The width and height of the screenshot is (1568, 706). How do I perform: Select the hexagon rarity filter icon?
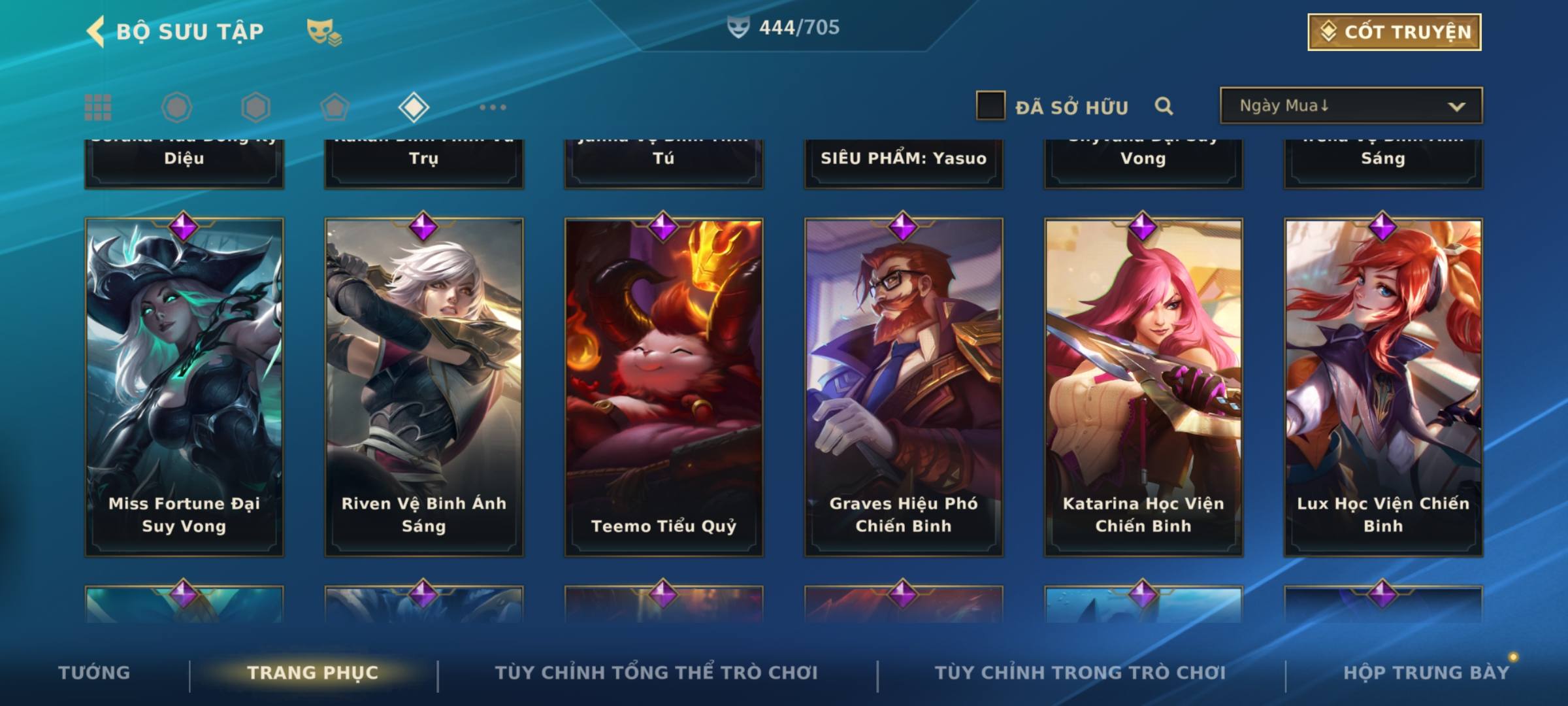point(255,107)
